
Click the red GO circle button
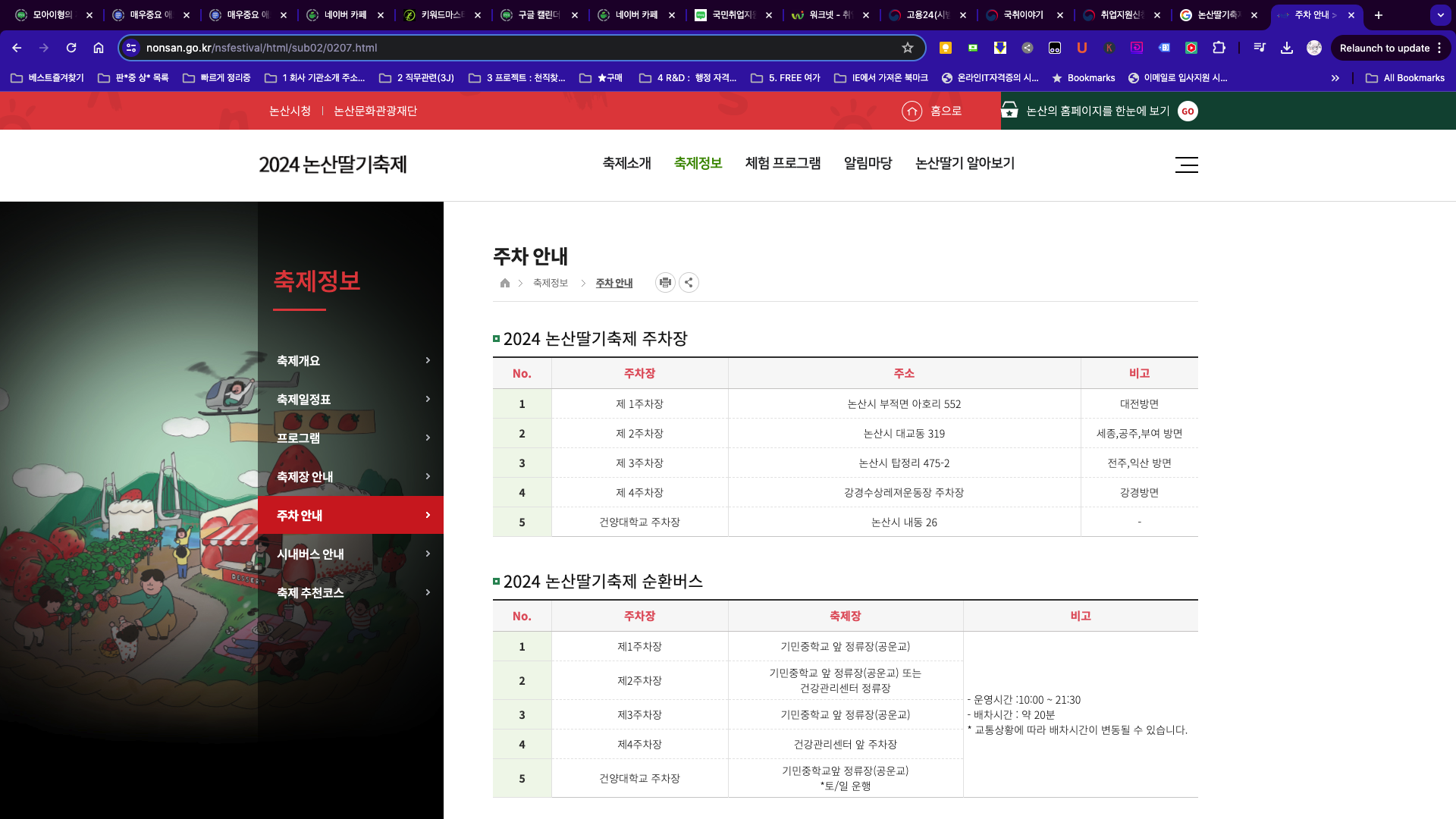coord(1188,111)
